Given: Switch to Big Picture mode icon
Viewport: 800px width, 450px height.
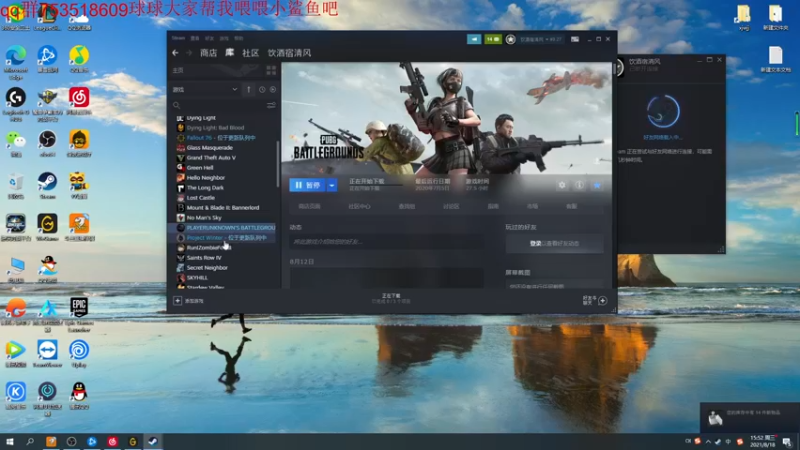Looking at the screenshot, I should pos(575,39).
